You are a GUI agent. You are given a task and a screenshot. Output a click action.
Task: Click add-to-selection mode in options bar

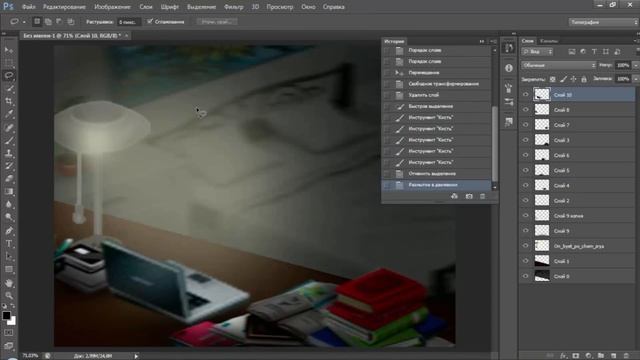click(48, 22)
